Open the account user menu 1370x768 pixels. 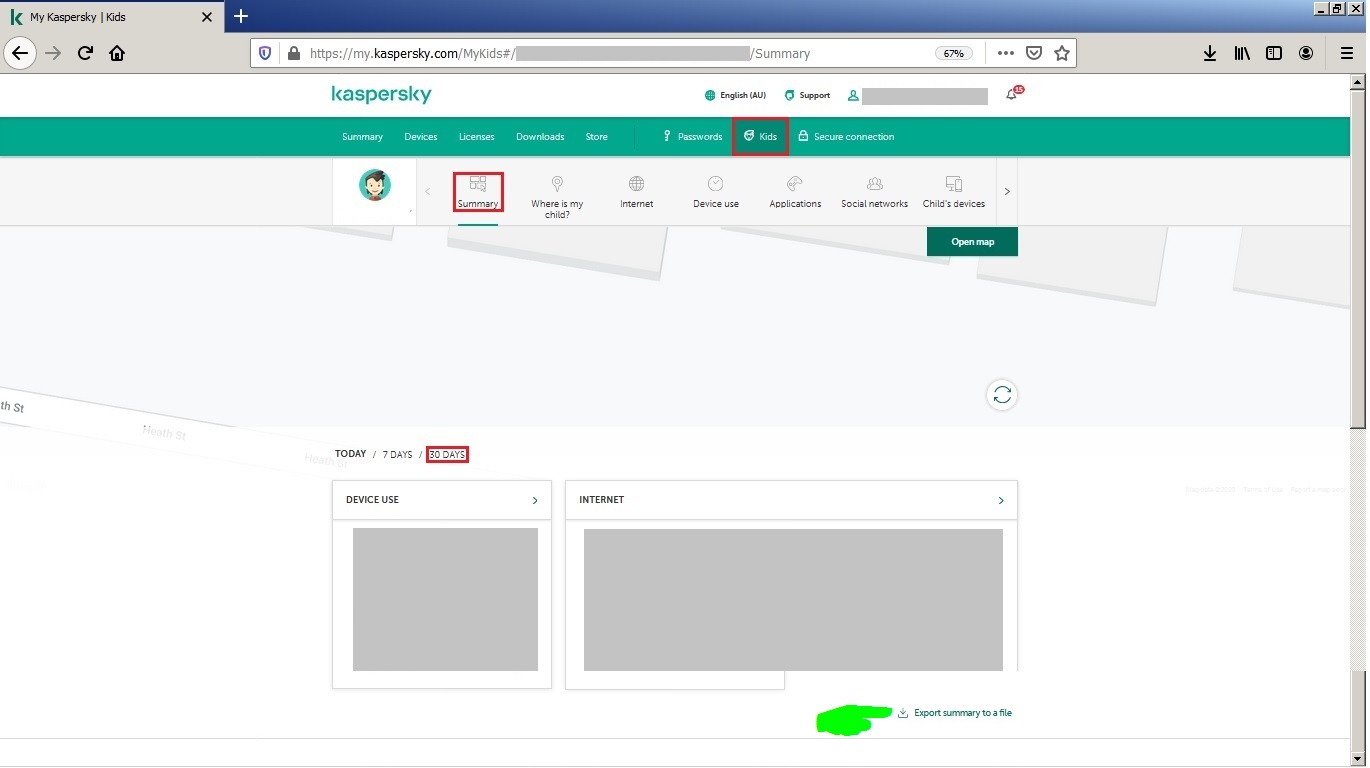coord(918,96)
